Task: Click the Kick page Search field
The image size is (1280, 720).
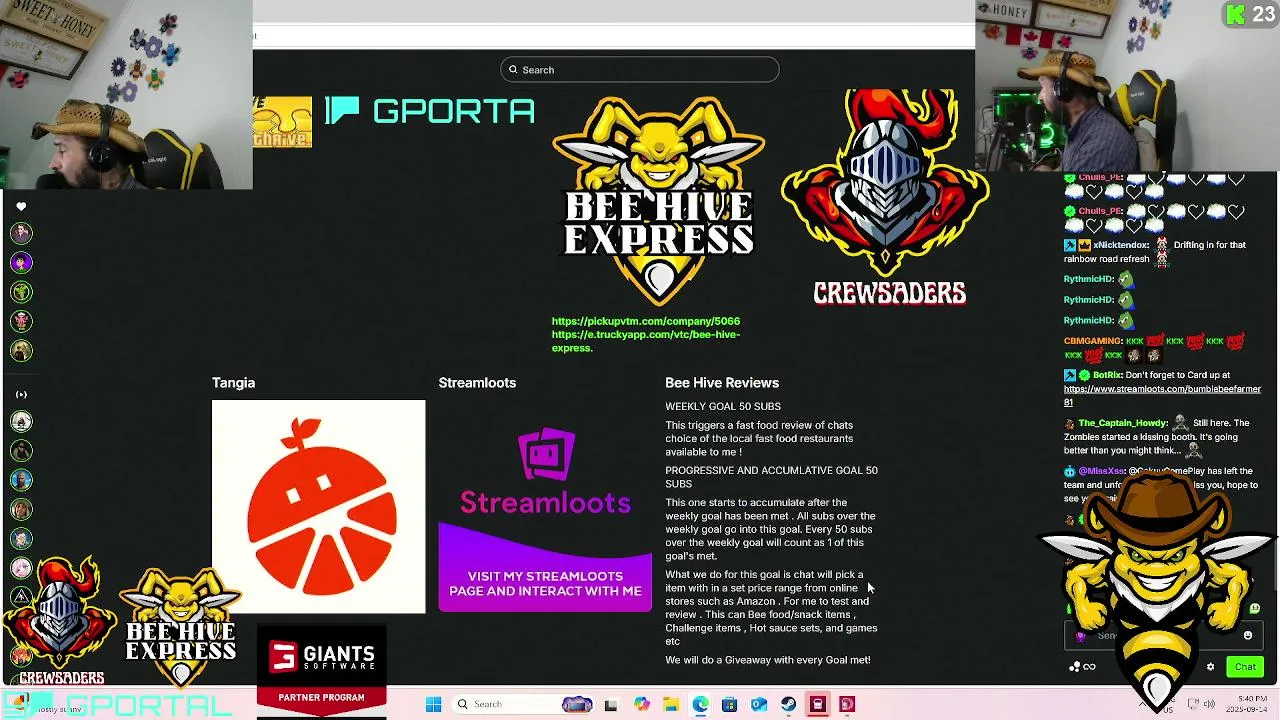Action: [x=639, y=69]
